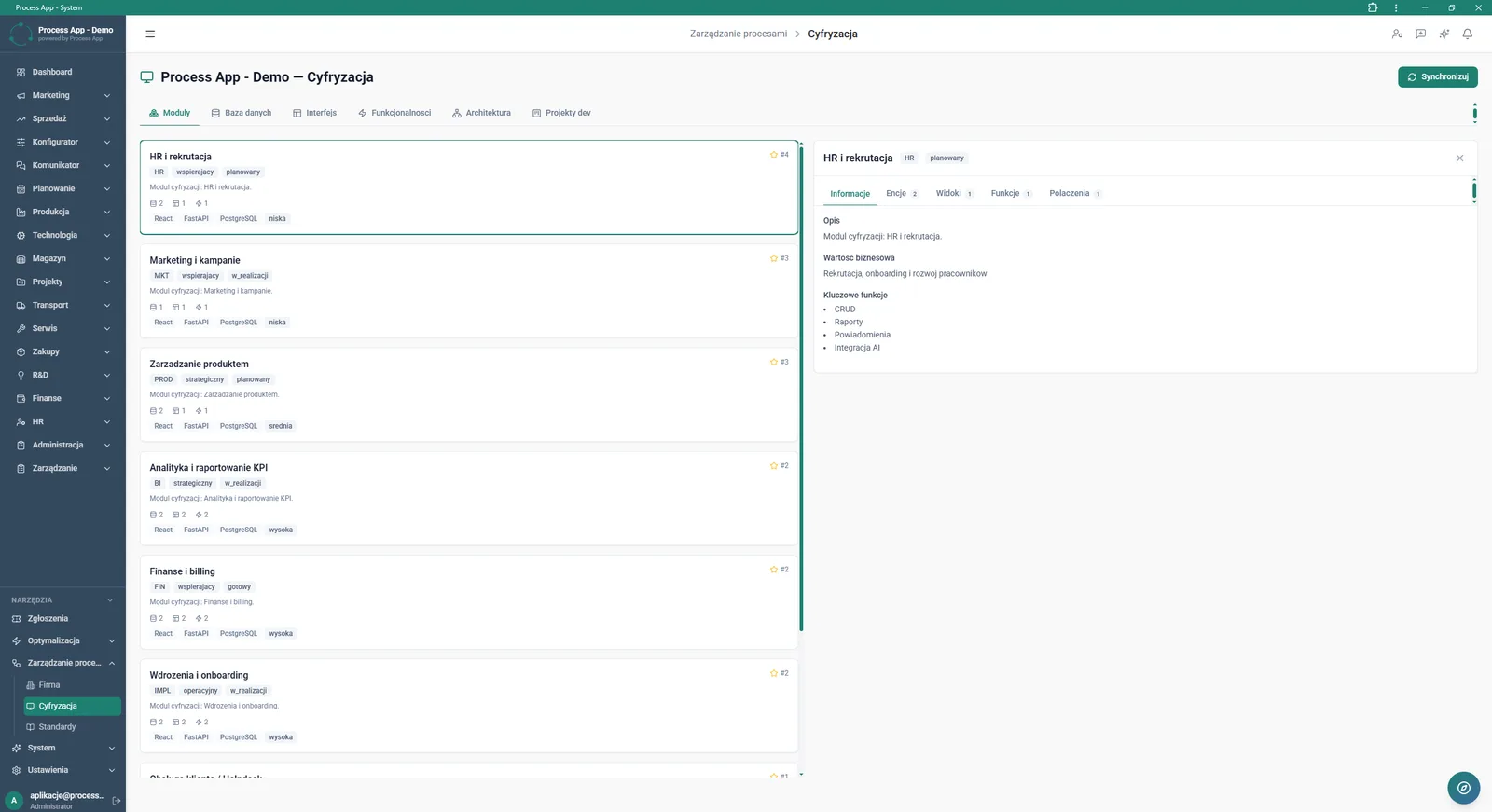The height and width of the screenshot is (812, 1492).
Task: Close the HR i rekrutacja details panel
Action: click(1459, 158)
